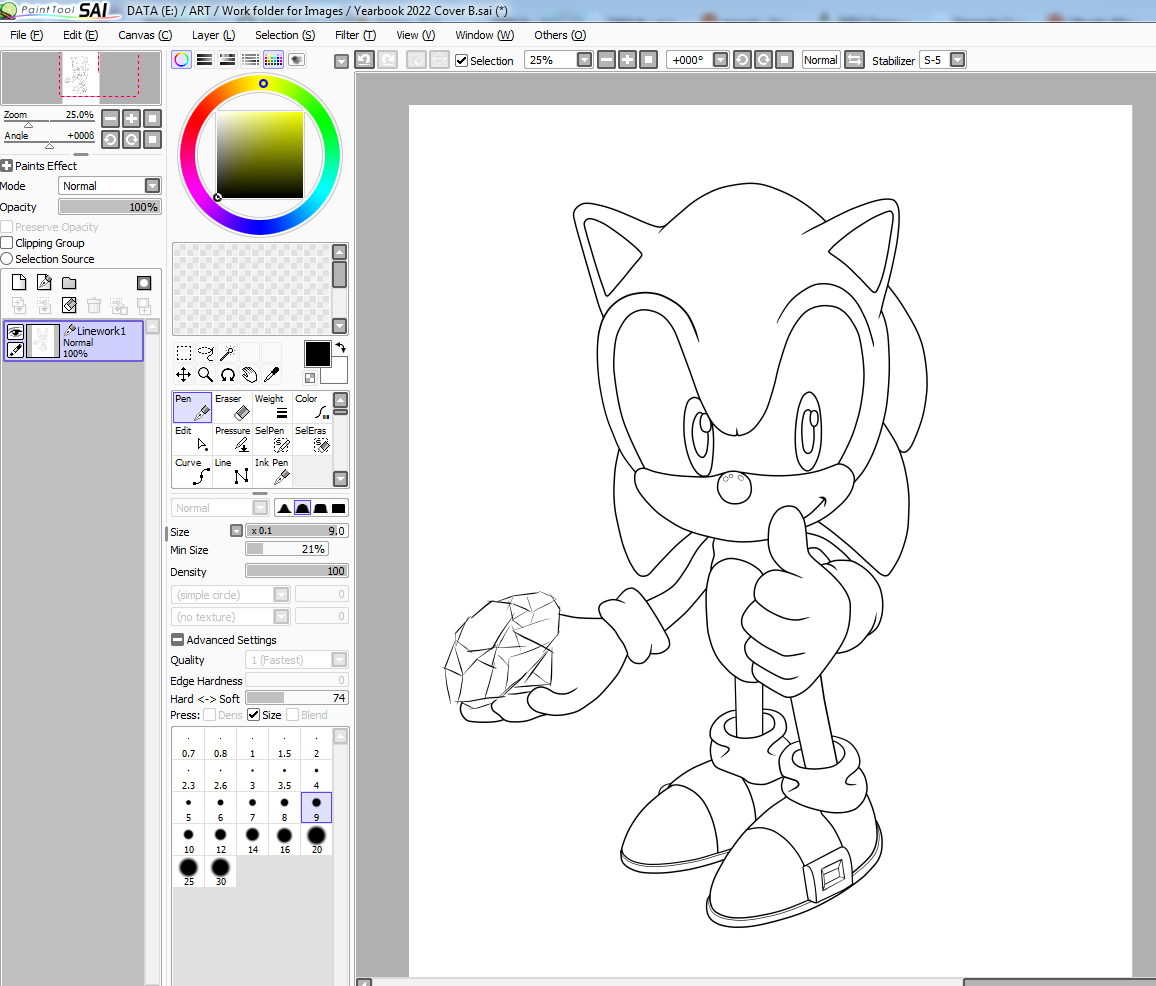
Task: Open the brush Normal mode dropdown
Action: 260,507
